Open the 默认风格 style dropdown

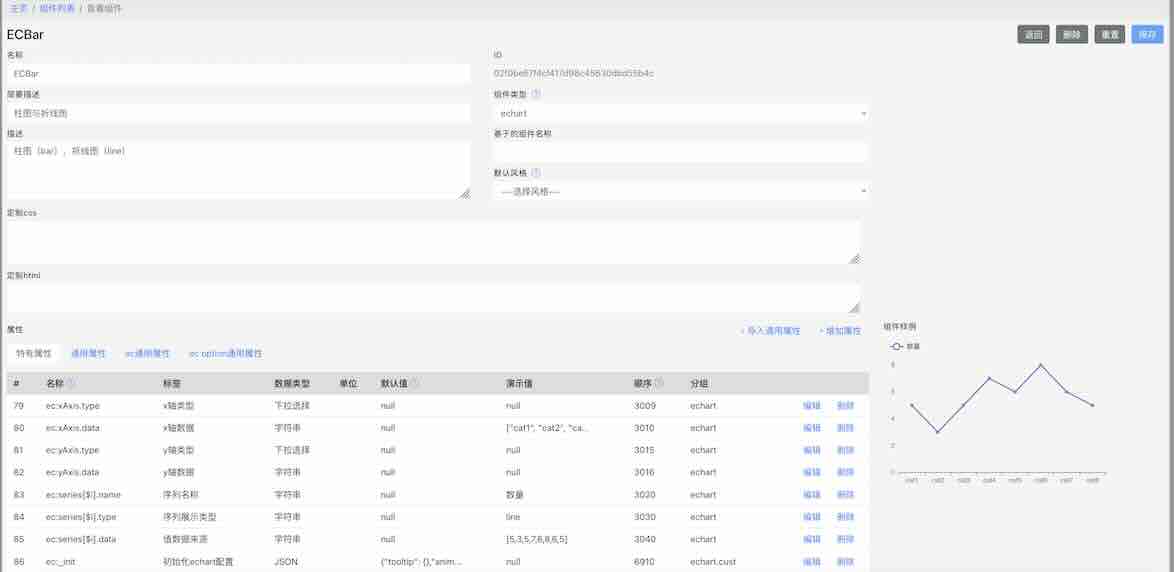(681, 192)
